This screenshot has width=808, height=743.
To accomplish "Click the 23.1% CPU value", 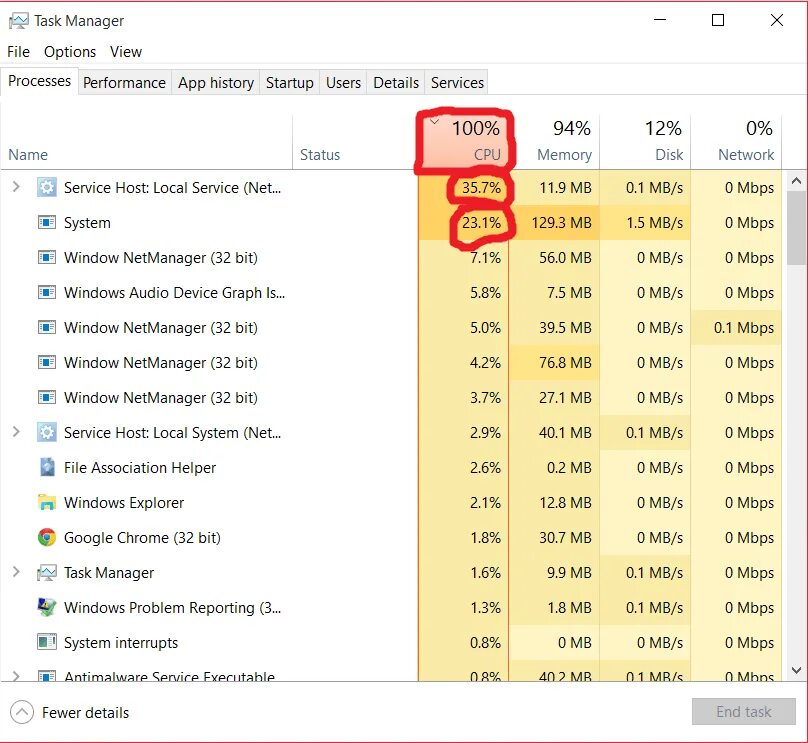I will click(x=481, y=223).
